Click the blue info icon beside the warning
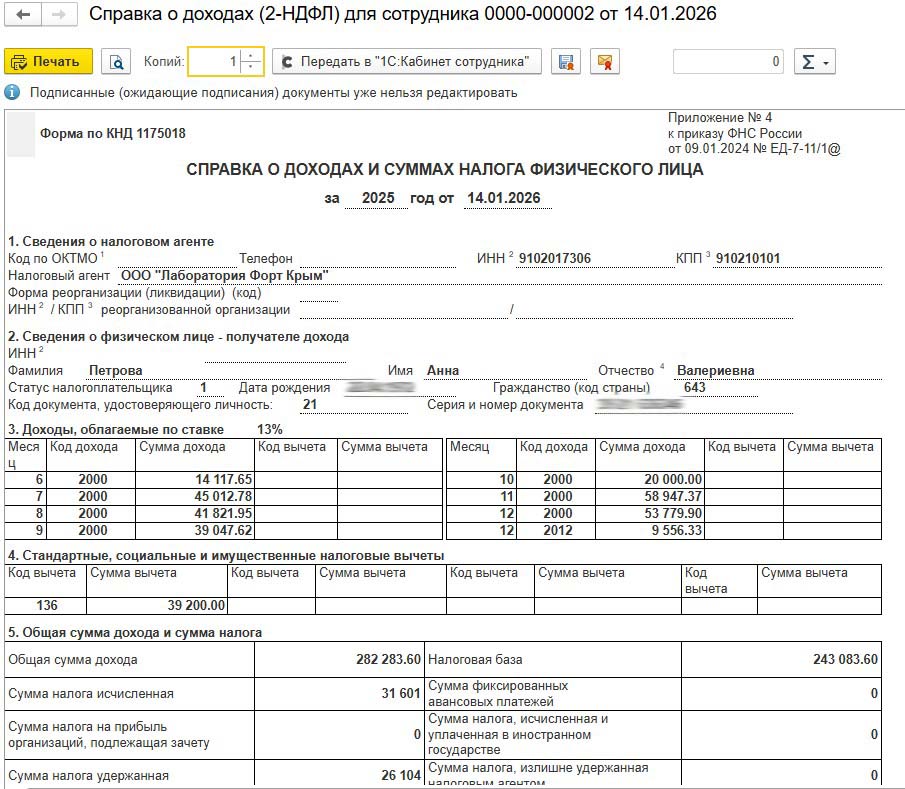 [12, 92]
